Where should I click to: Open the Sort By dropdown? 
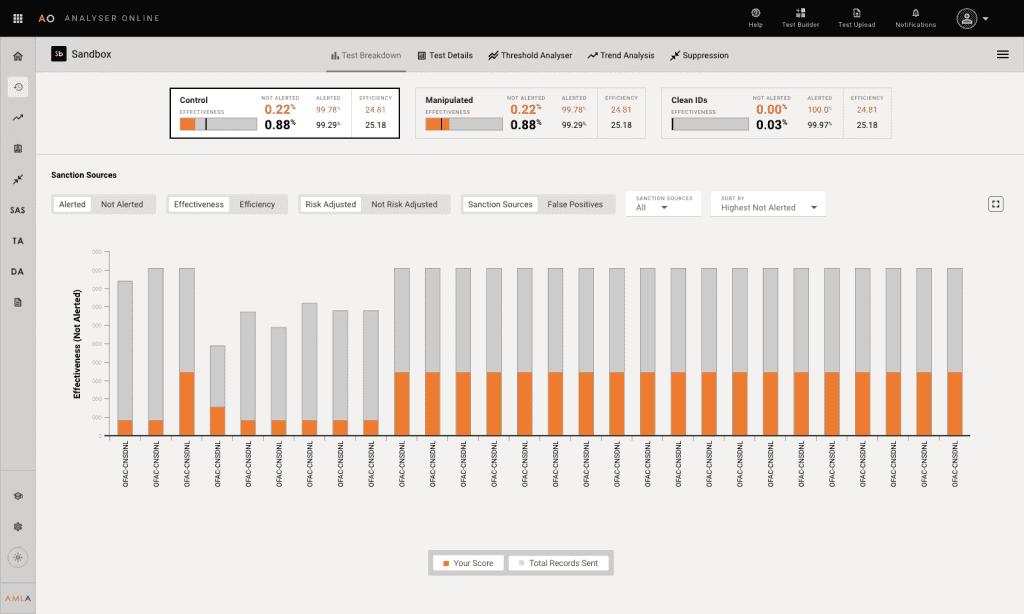point(767,204)
